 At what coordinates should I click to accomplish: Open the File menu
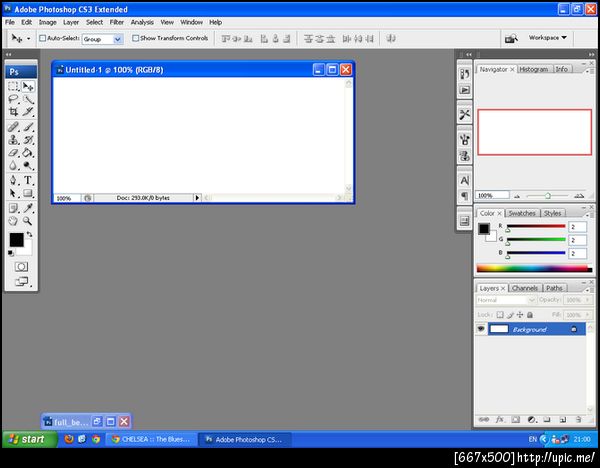tap(10, 22)
